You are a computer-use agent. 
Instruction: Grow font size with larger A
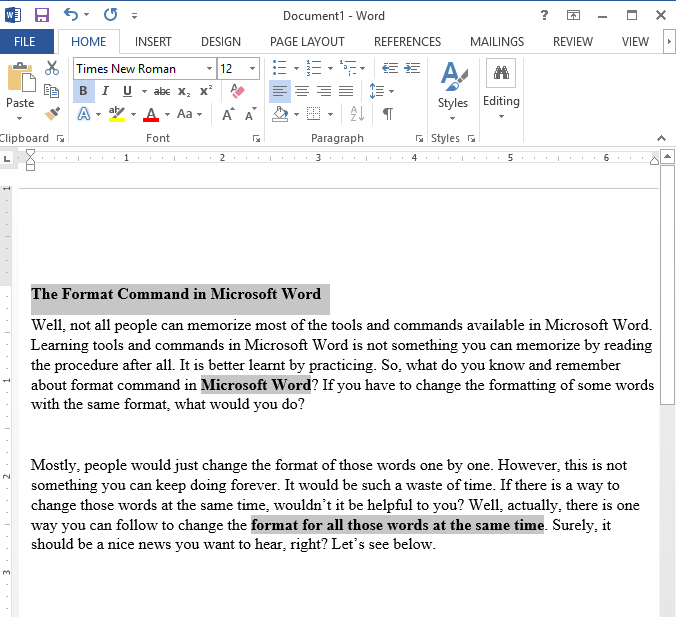(x=228, y=114)
